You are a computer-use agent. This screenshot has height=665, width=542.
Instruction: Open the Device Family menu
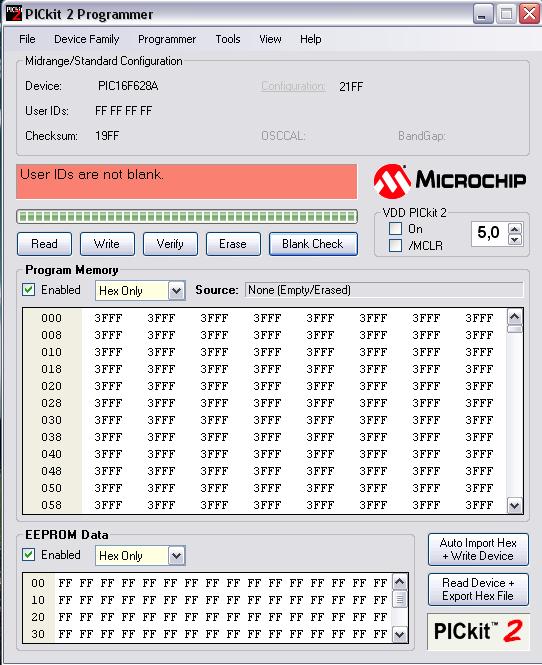pyautogui.click(x=87, y=39)
